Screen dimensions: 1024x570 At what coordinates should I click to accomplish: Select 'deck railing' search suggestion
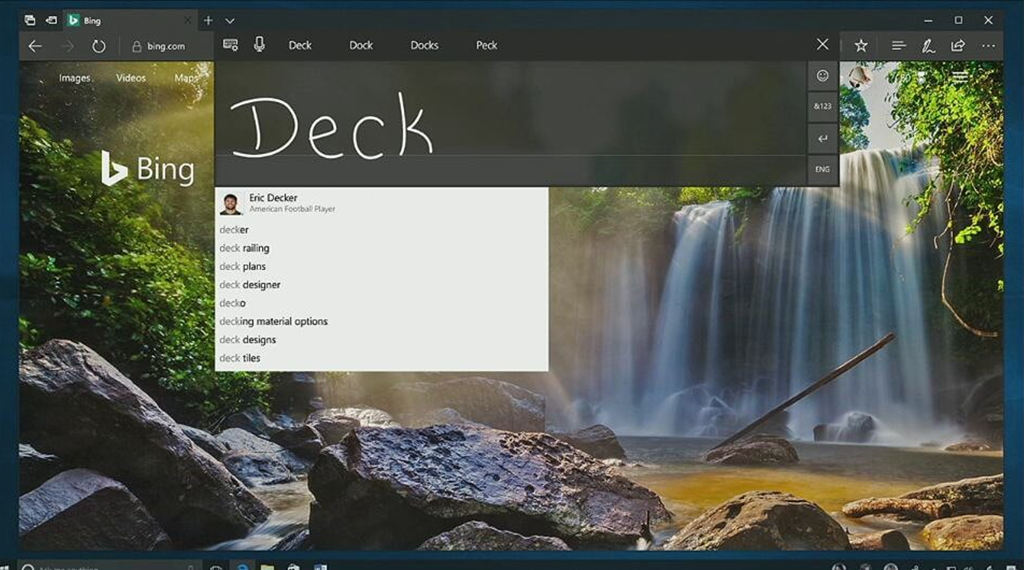pyautogui.click(x=245, y=248)
